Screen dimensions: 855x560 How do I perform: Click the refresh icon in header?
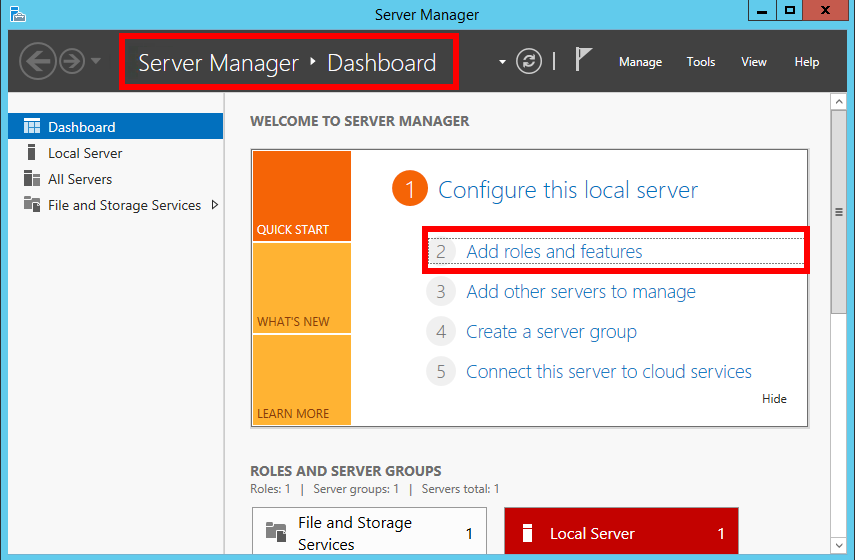[528, 62]
